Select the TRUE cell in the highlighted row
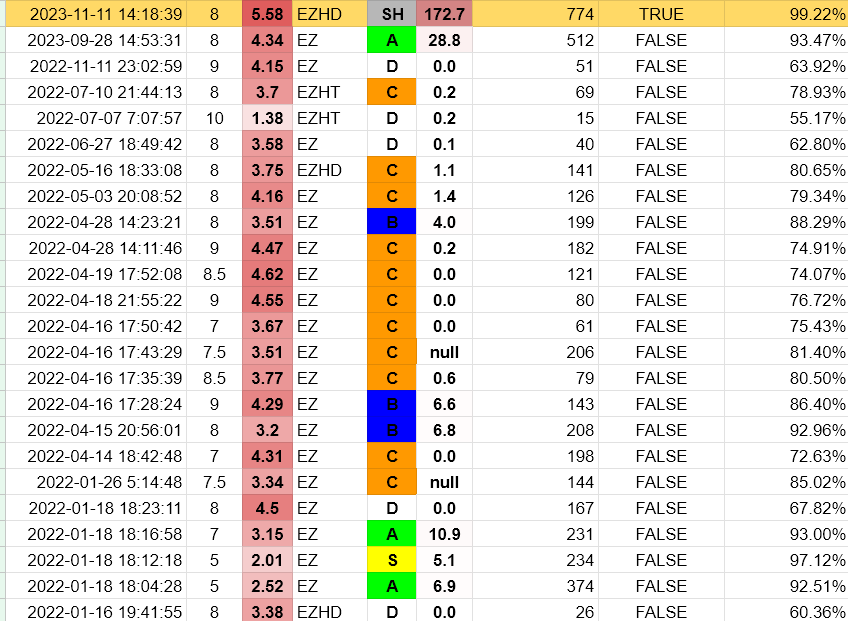Image resolution: width=848 pixels, height=621 pixels. (660, 14)
